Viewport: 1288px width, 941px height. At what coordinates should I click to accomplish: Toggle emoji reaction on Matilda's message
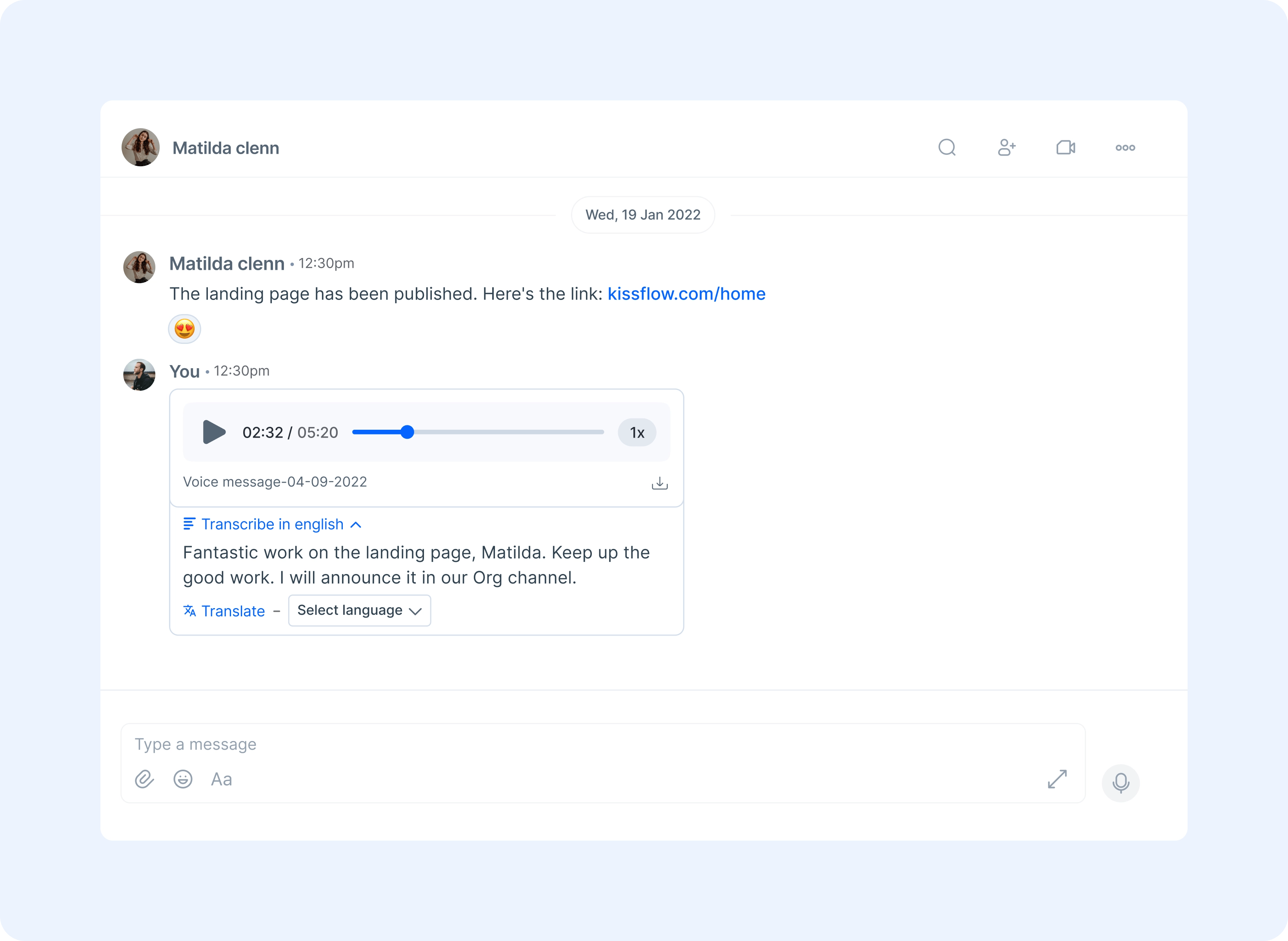185,327
